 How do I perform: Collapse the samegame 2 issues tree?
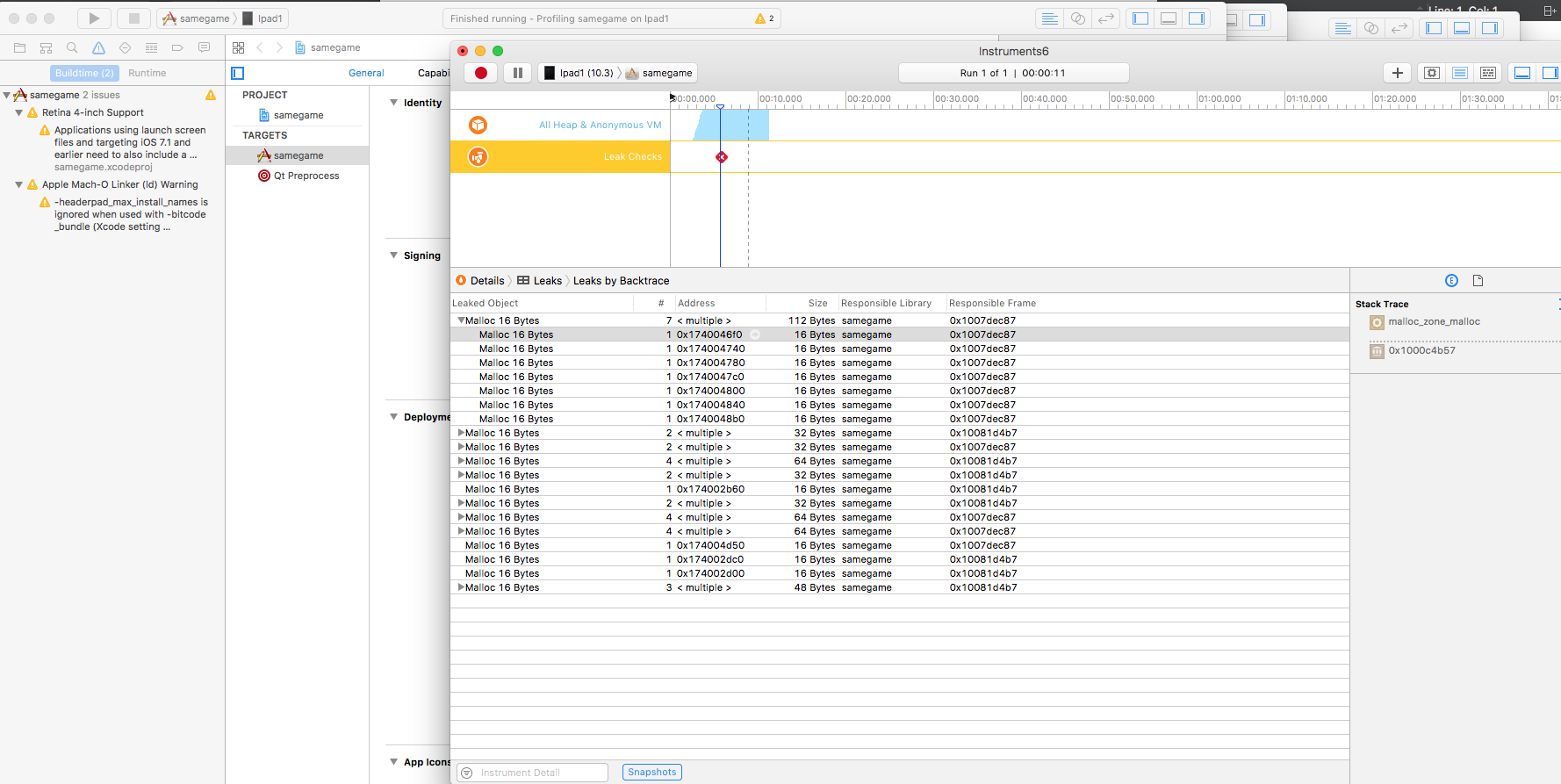pos(7,95)
